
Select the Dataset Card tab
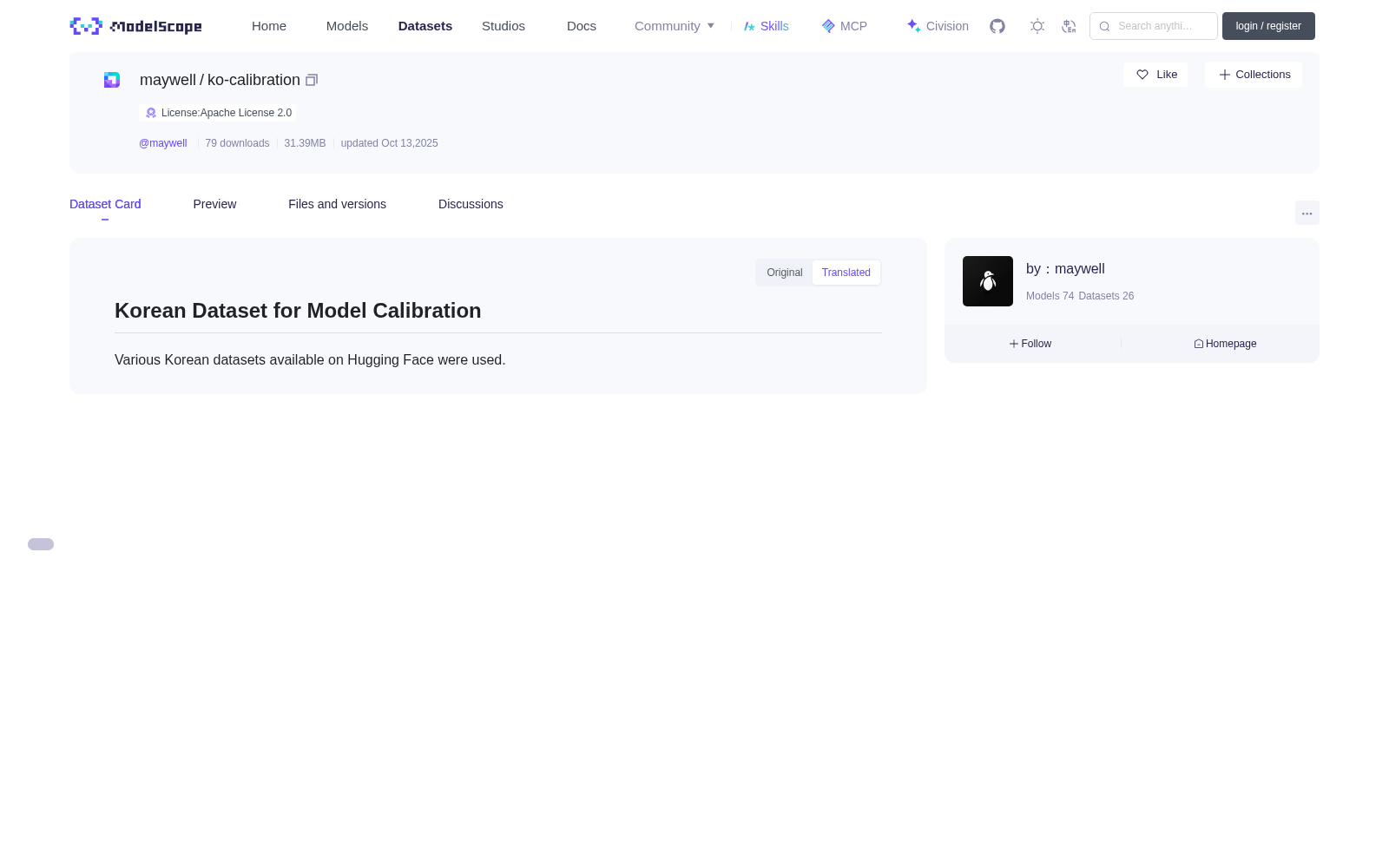105,204
